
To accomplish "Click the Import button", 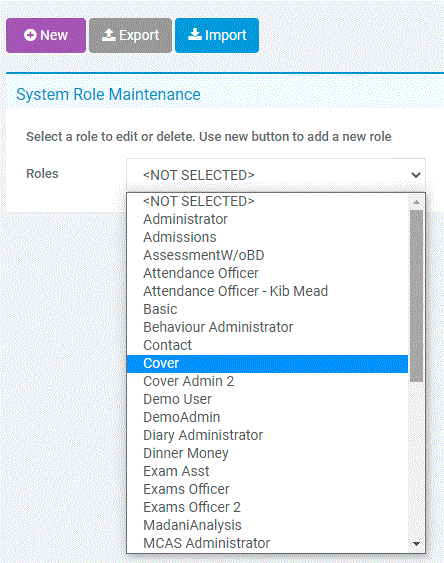I will (x=217, y=36).
